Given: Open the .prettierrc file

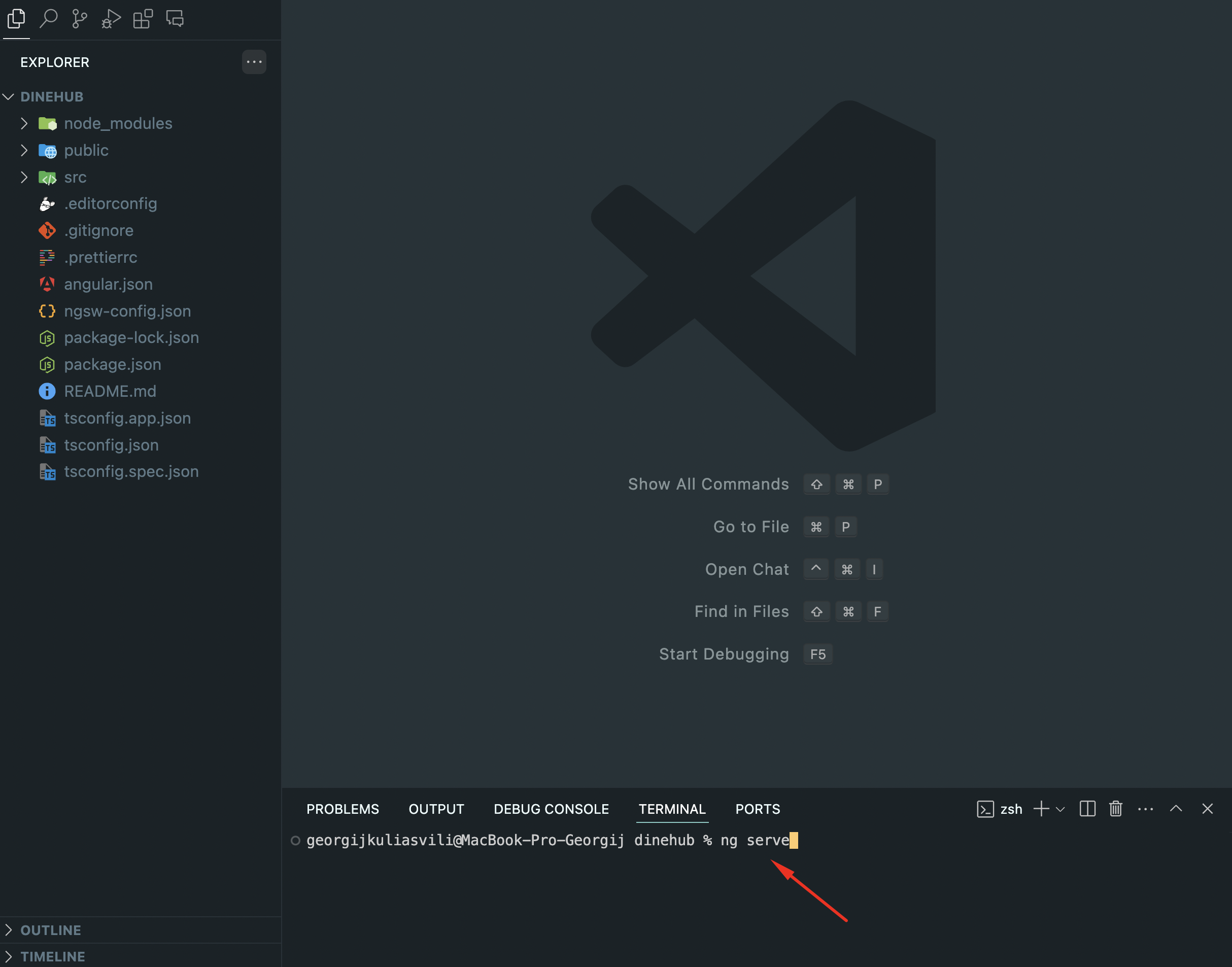Looking at the screenshot, I should [141, 258].
